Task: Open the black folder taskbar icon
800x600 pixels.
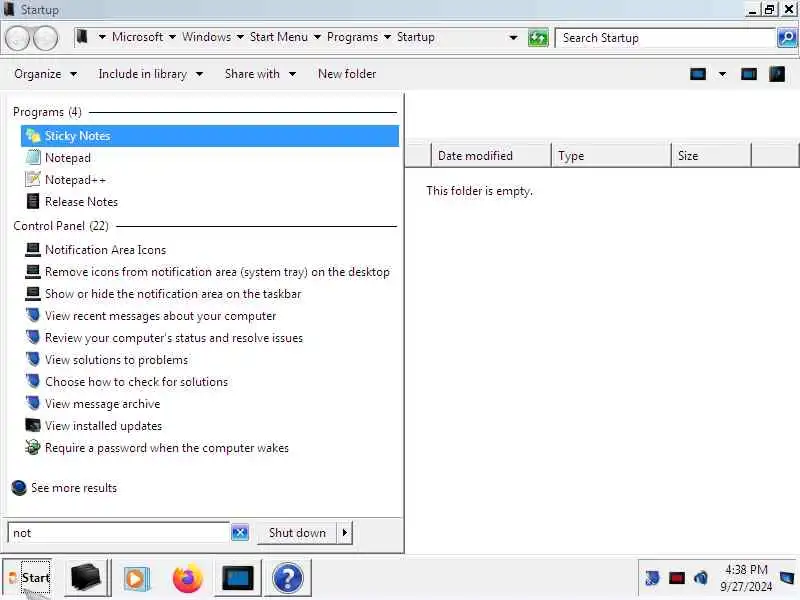Action: (86, 578)
